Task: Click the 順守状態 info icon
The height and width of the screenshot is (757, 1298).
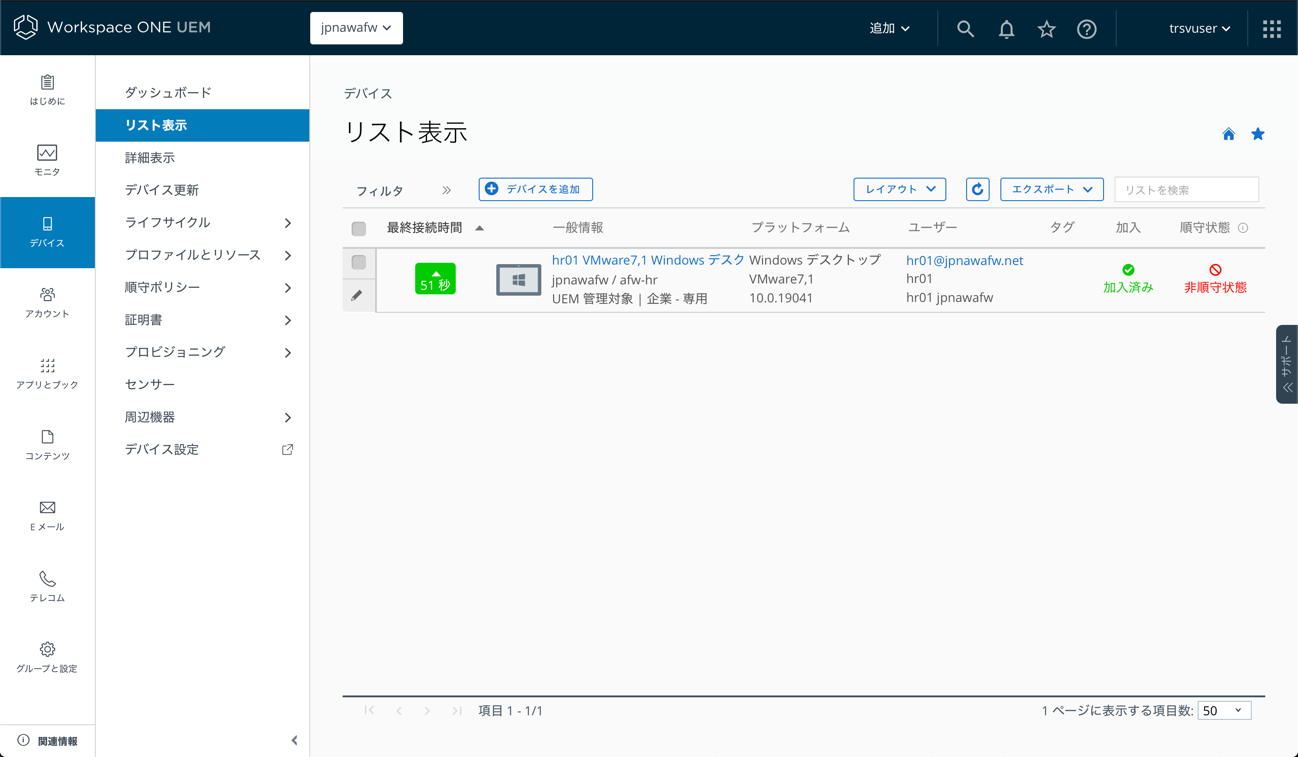Action: tap(1243, 228)
